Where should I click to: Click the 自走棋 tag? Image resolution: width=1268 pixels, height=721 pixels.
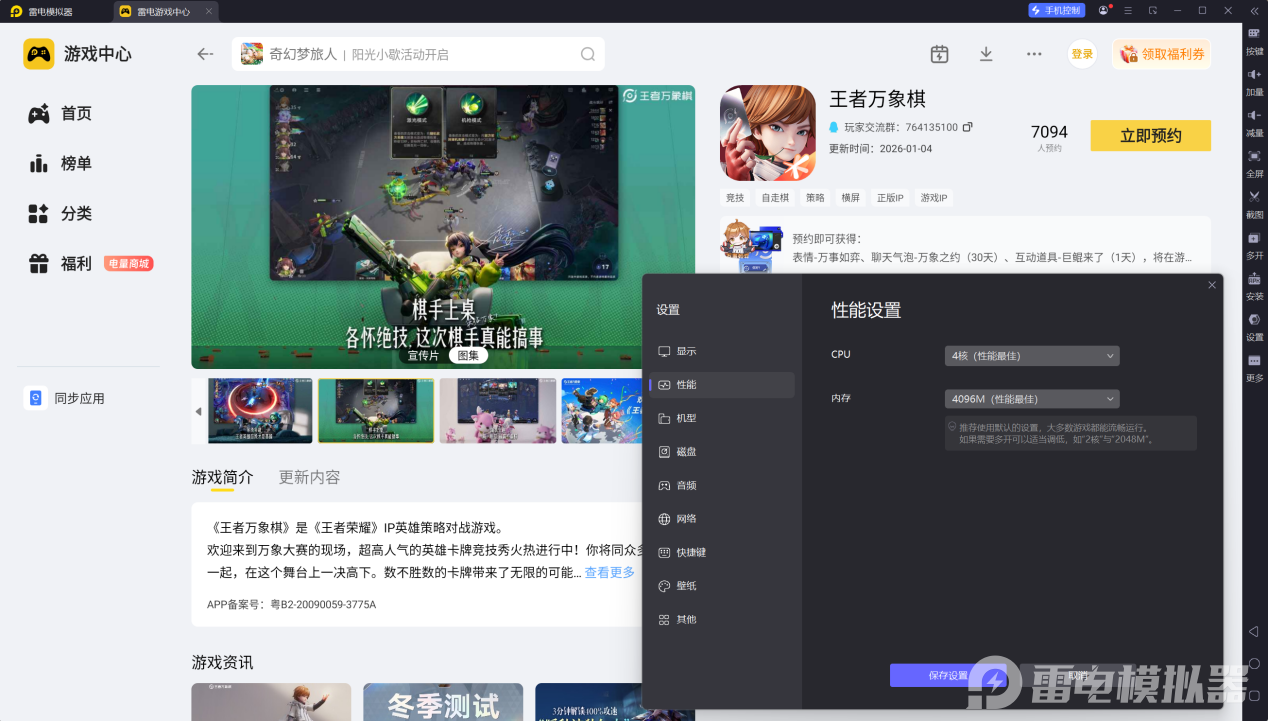click(x=775, y=198)
